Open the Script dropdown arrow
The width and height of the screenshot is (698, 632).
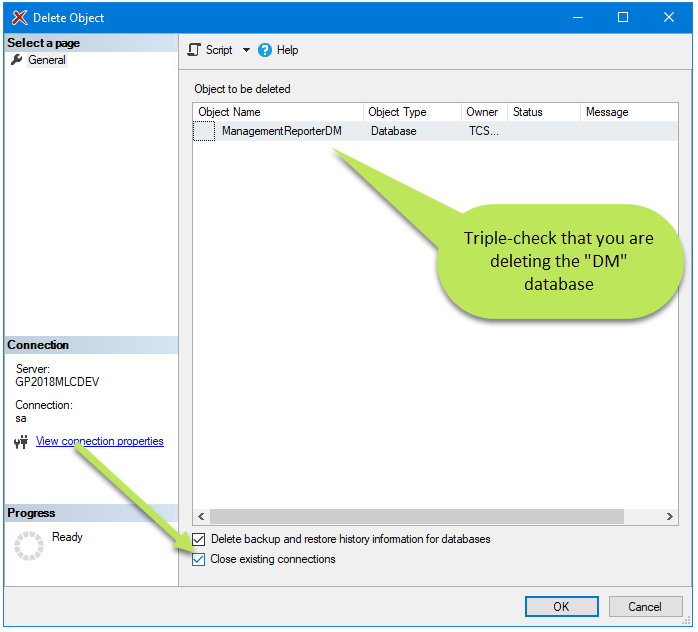pyautogui.click(x=246, y=50)
